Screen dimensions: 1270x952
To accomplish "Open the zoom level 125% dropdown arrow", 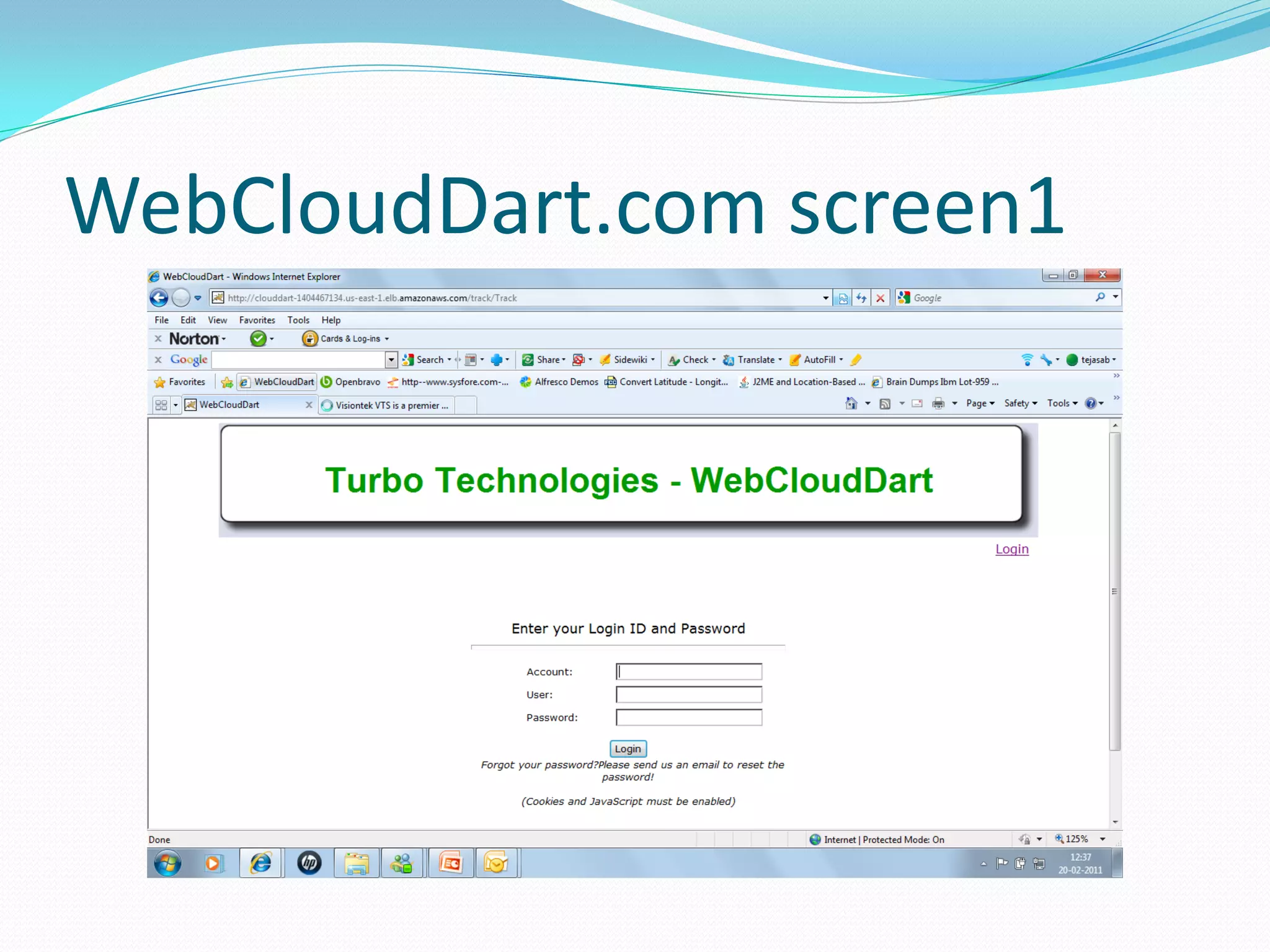I will [x=1103, y=839].
